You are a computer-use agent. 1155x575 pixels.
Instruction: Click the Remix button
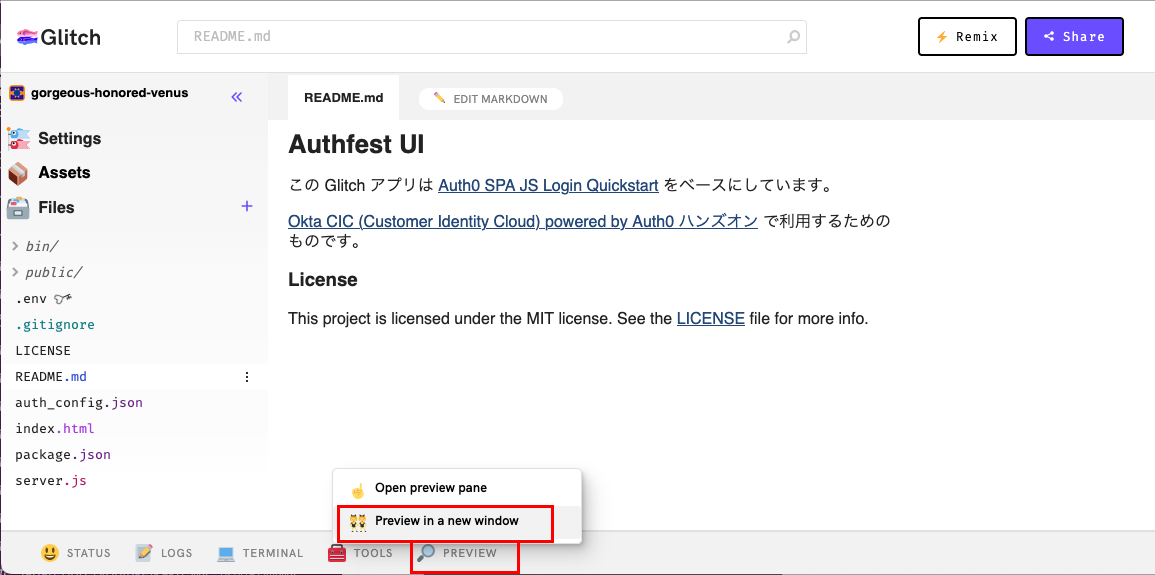tap(967, 37)
